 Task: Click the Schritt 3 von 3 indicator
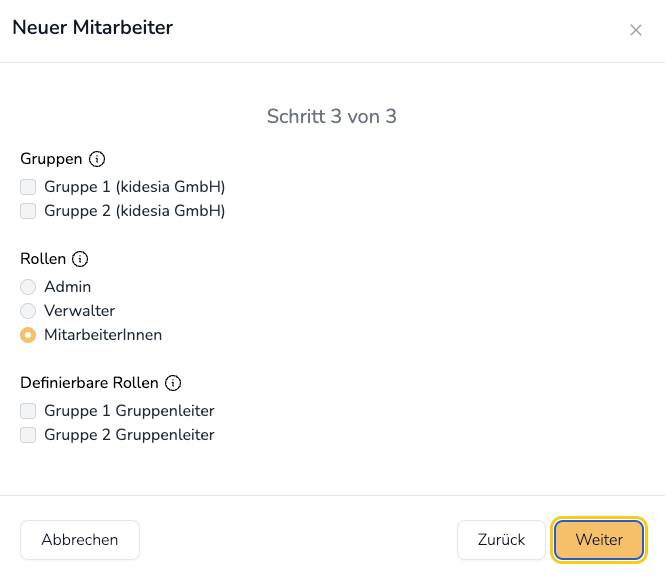332,116
